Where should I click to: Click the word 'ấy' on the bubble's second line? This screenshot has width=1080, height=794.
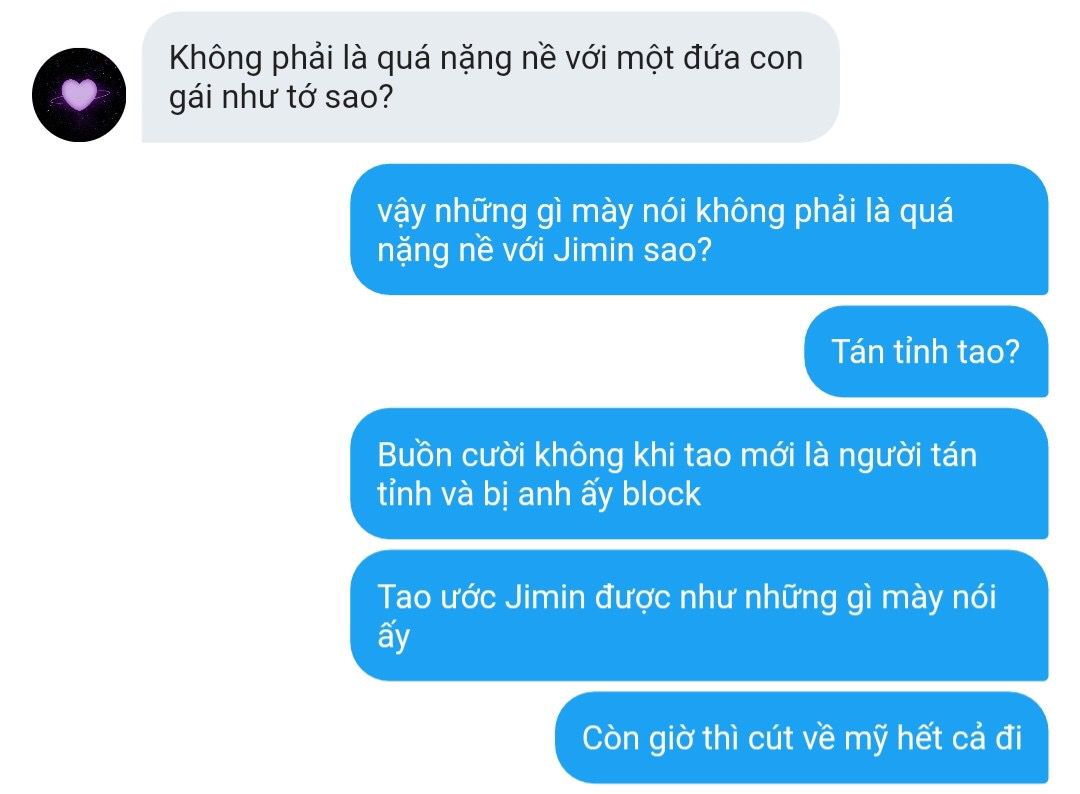pos(393,636)
